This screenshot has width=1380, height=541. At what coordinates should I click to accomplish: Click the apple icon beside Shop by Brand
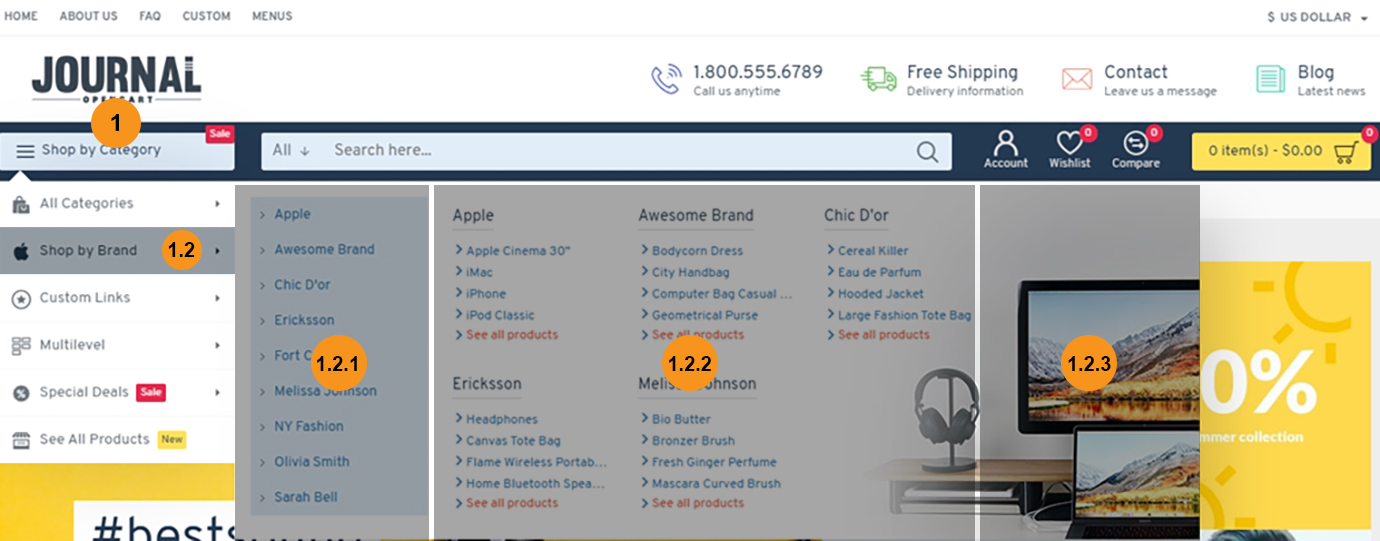tap(20, 251)
